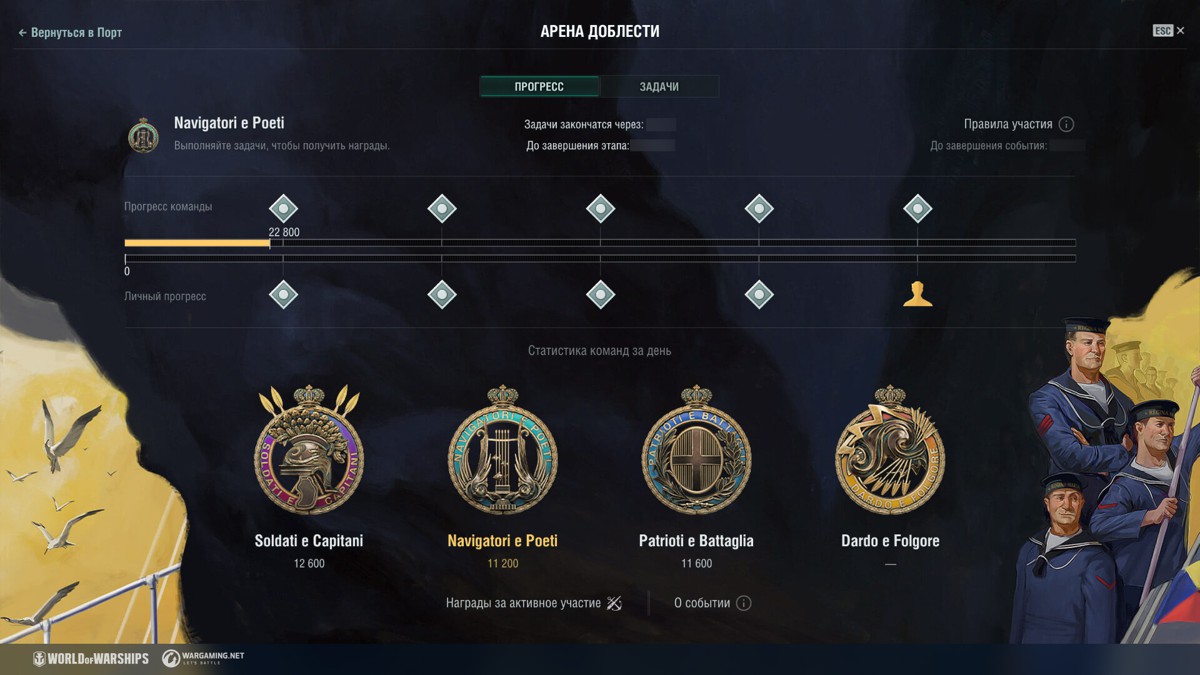Click the golden player marker on personal progress
Screen dimensions: 1200x675
click(x=917, y=294)
